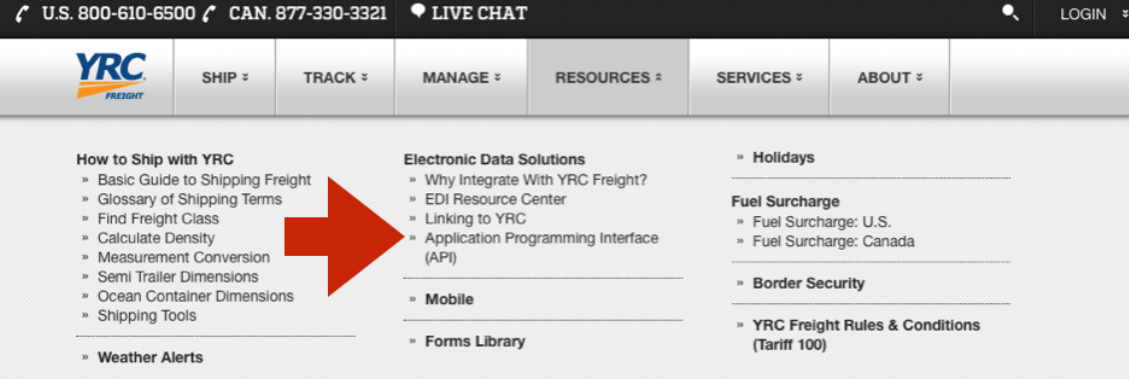Open EDI Resource Center link
Screen dimensions: 1129x379
coord(495,199)
